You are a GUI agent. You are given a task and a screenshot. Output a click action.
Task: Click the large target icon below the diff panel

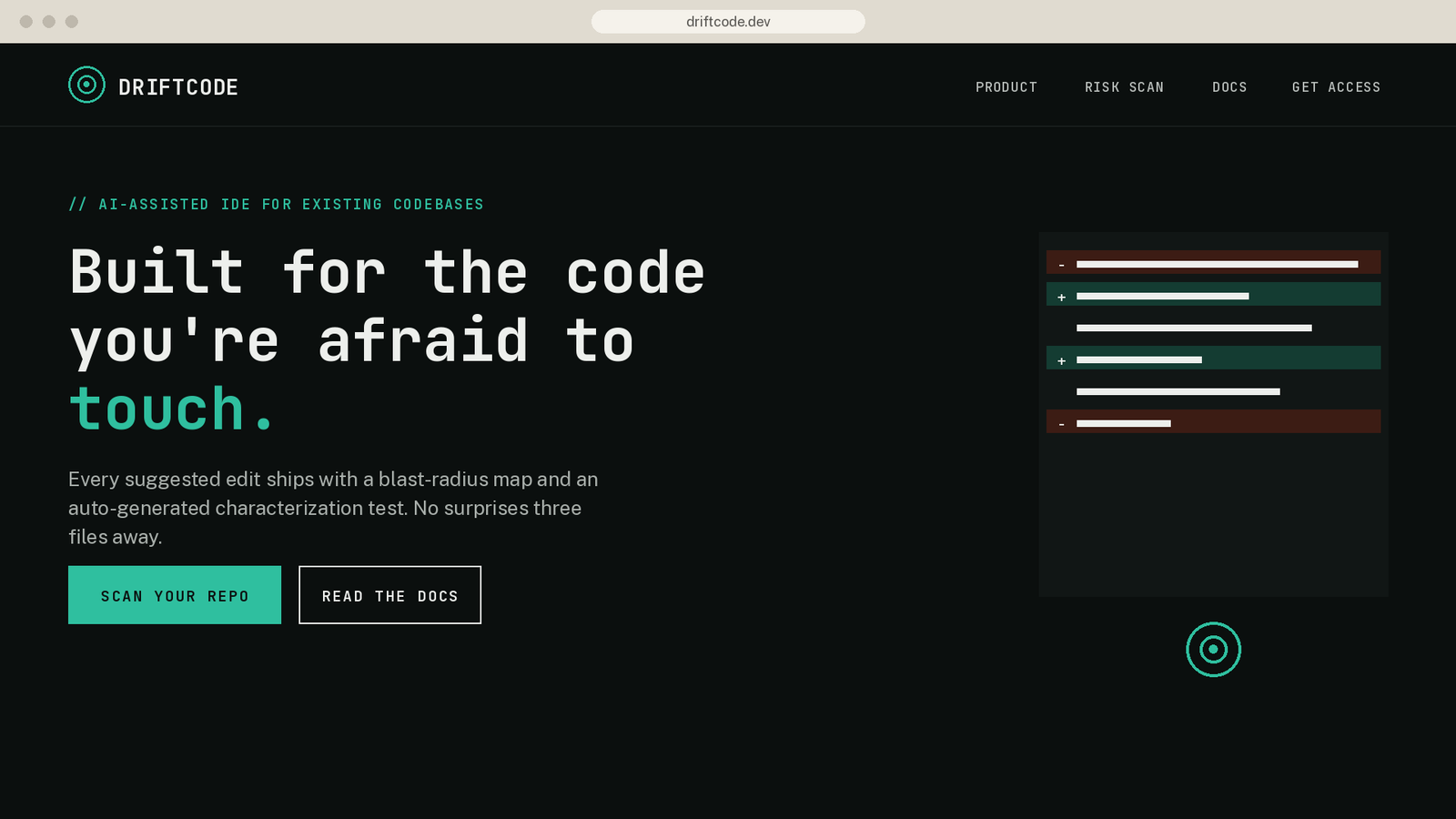[1213, 650]
